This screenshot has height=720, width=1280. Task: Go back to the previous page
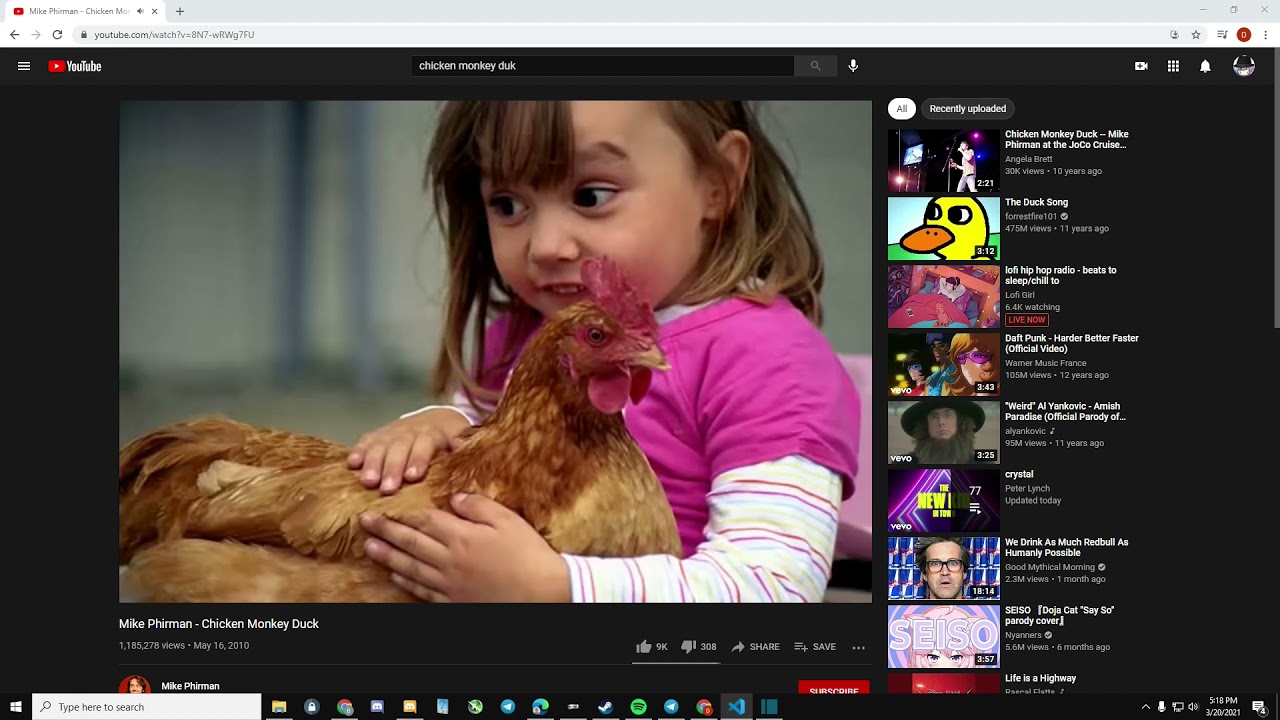pyautogui.click(x=14, y=34)
